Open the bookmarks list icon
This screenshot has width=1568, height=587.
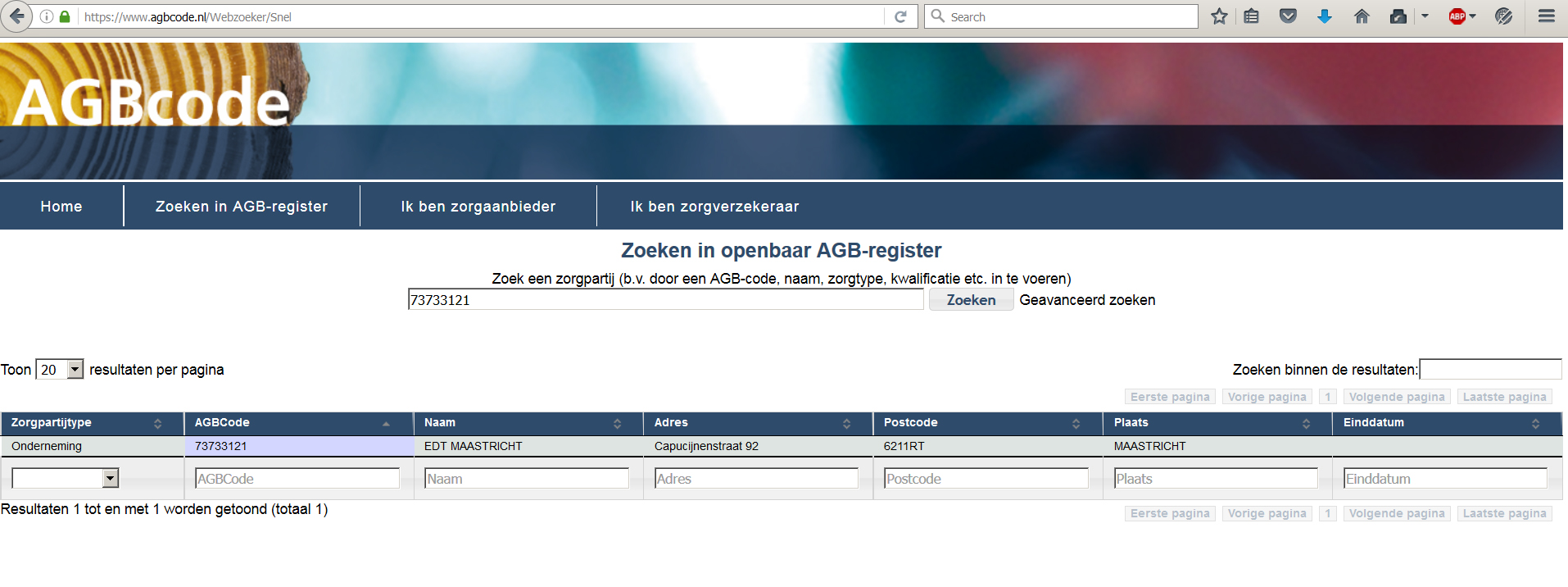[x=1251, y=16]
